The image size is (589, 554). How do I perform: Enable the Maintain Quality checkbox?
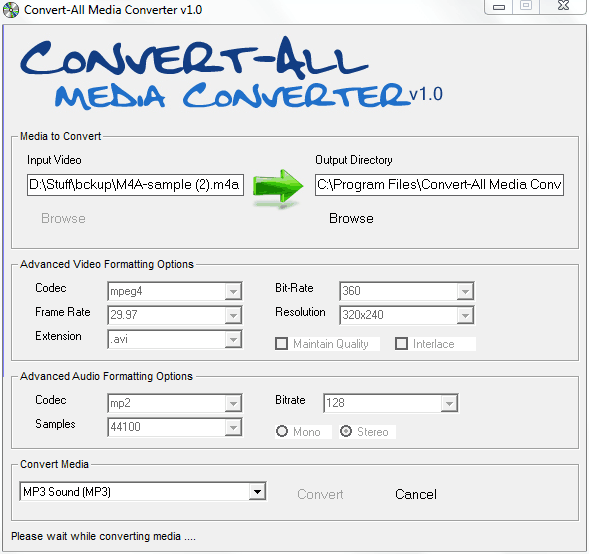(x=281, y=344)
